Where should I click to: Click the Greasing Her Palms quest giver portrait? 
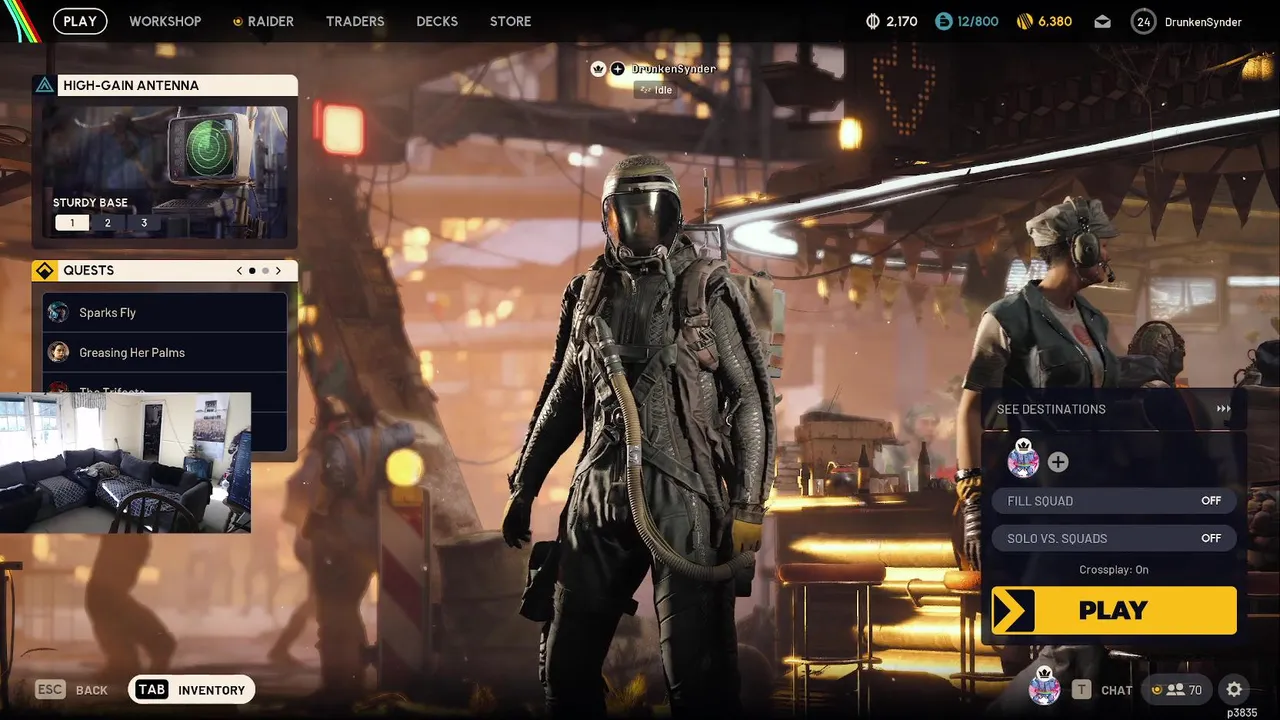pos(59,352)
